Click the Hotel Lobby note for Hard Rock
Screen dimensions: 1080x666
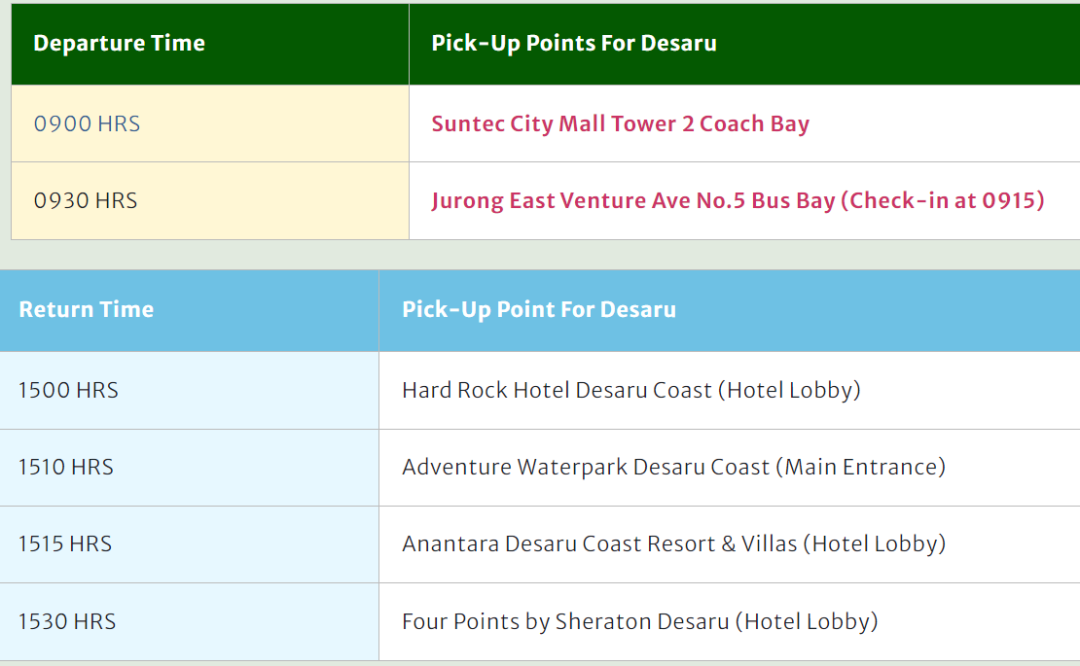(789, 391)
